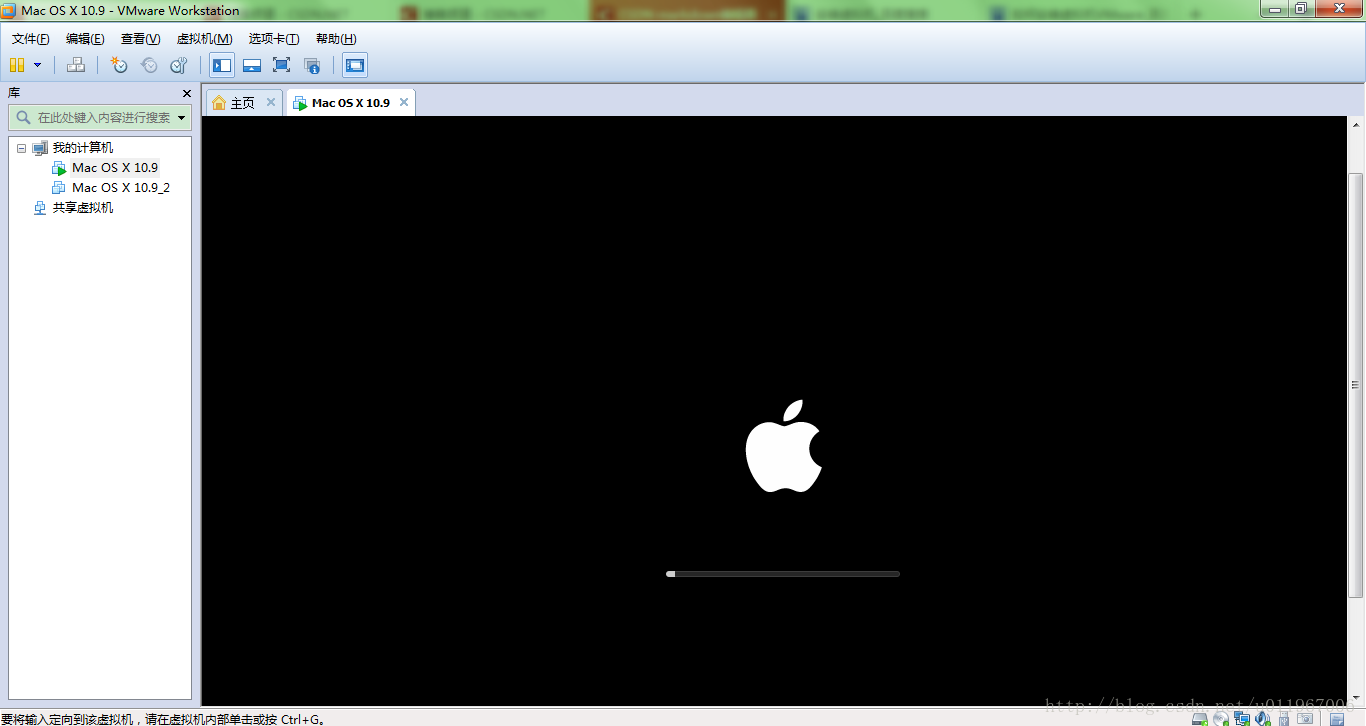
Task: Open the snapshot manager wrench icon
Action: [179, 65]
